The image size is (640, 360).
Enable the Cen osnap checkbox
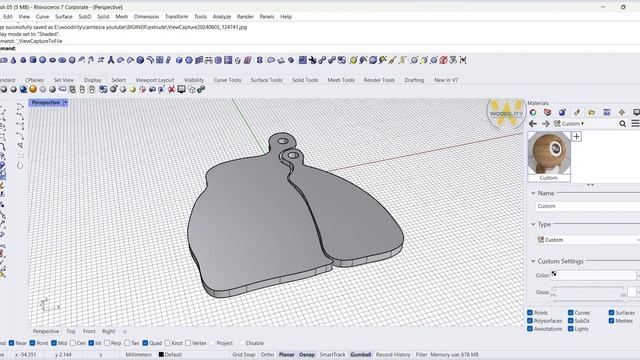pyautogui.click(x=73, y=343)
